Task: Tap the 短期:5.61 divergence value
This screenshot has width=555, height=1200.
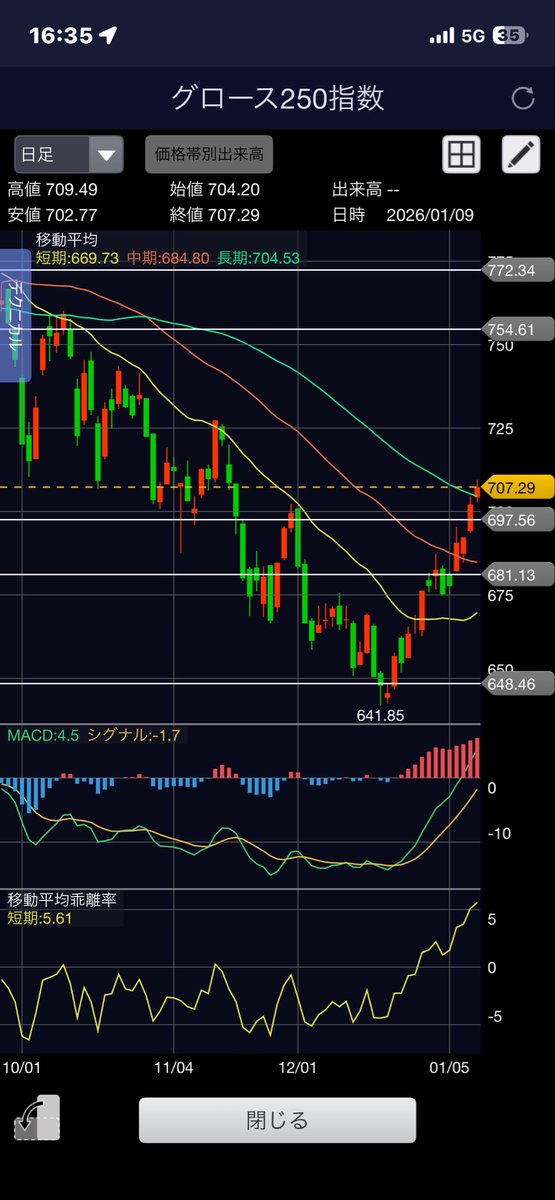Action: point(41,917)
